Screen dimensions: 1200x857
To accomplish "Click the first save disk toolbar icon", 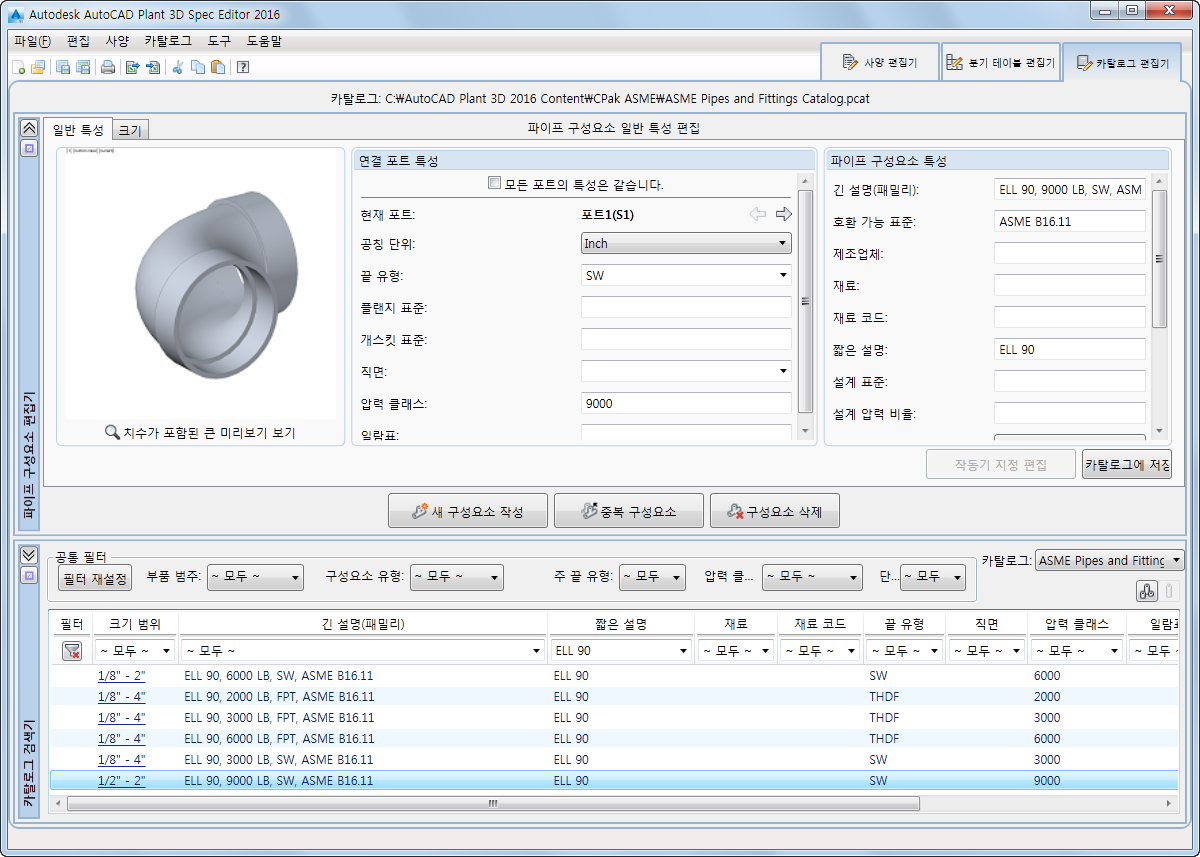I will click(63, 67).
